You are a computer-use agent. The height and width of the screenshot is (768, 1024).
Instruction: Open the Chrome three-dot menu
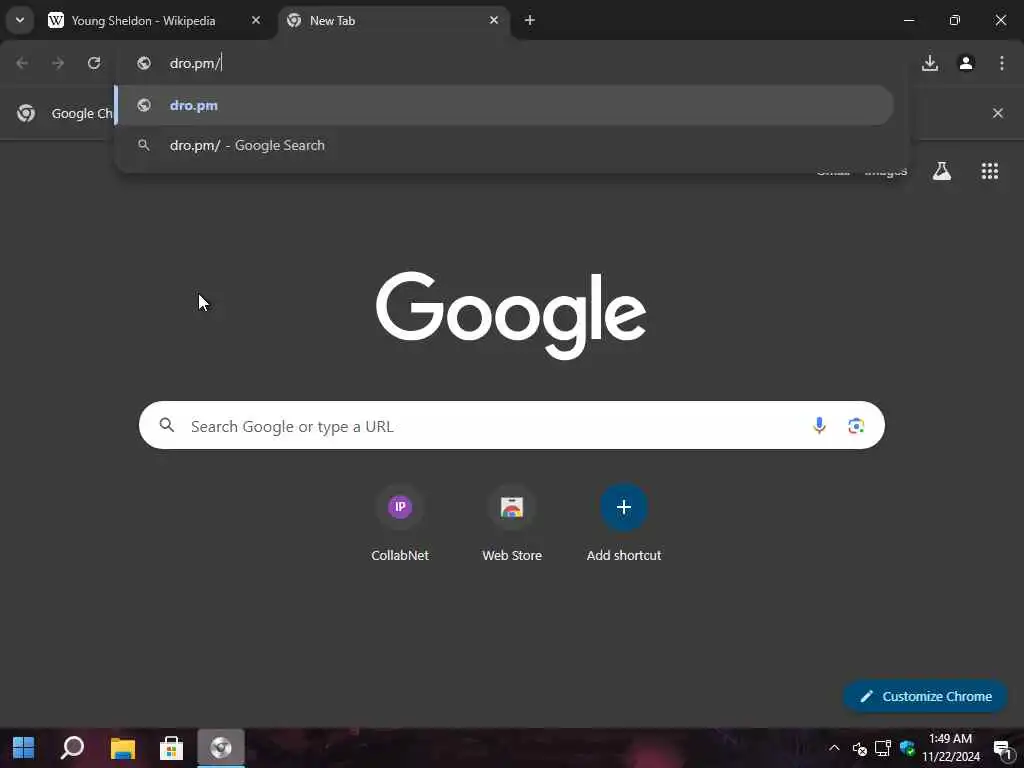pyautogui.click(x=1002, y=63)
